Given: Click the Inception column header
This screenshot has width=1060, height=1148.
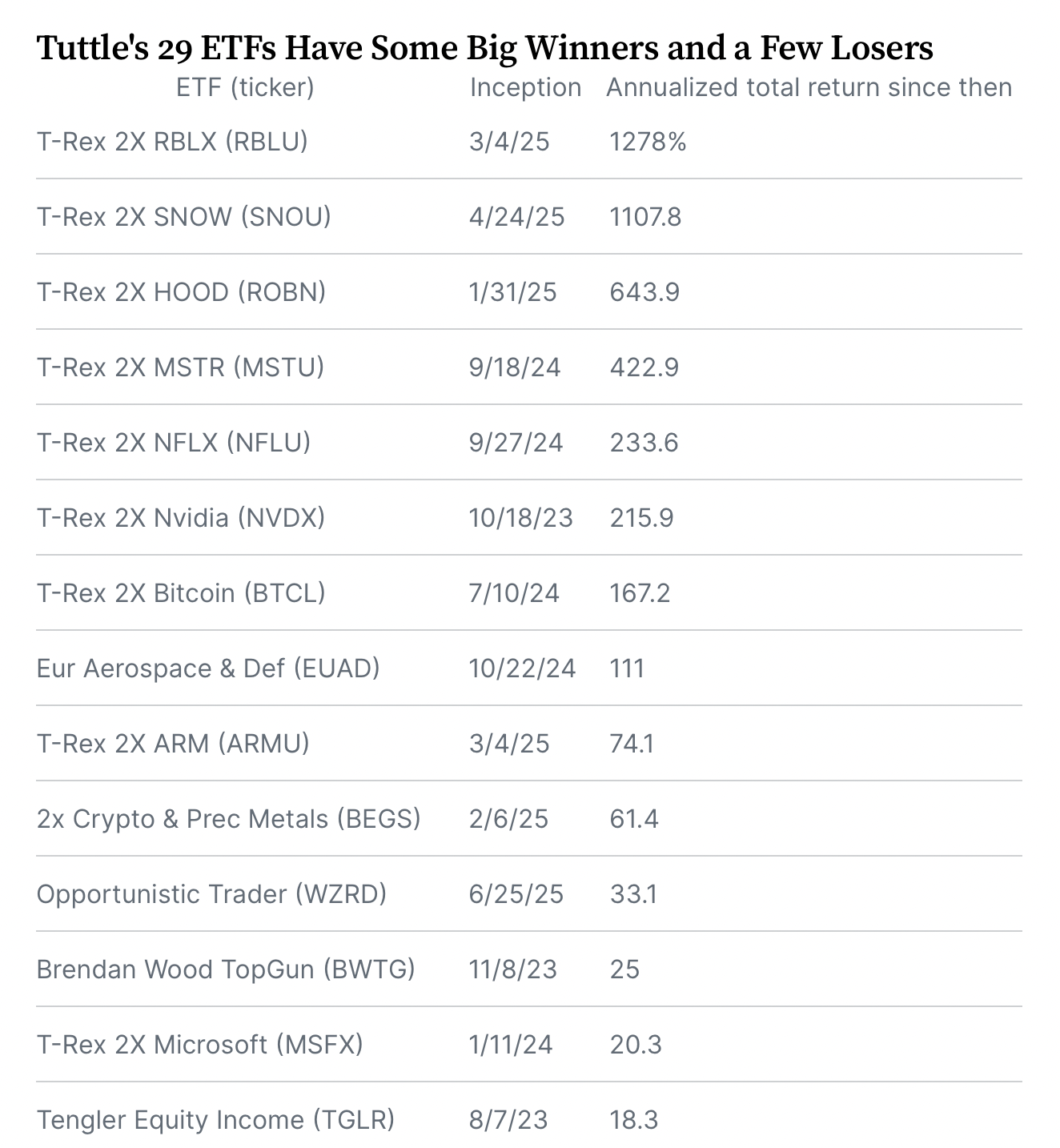Looking at the screenshot, I should point(525,87).
